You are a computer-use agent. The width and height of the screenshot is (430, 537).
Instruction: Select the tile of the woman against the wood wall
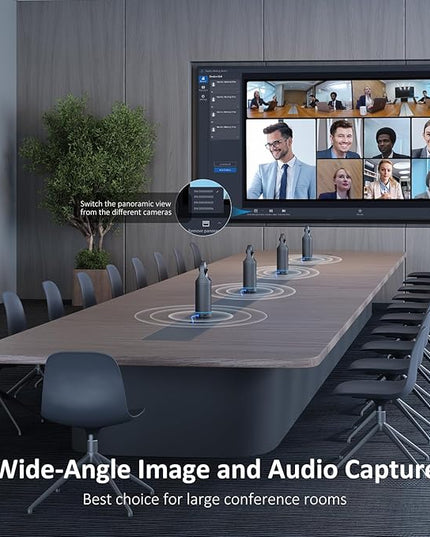pyautogui.click(x=340, y=179)
